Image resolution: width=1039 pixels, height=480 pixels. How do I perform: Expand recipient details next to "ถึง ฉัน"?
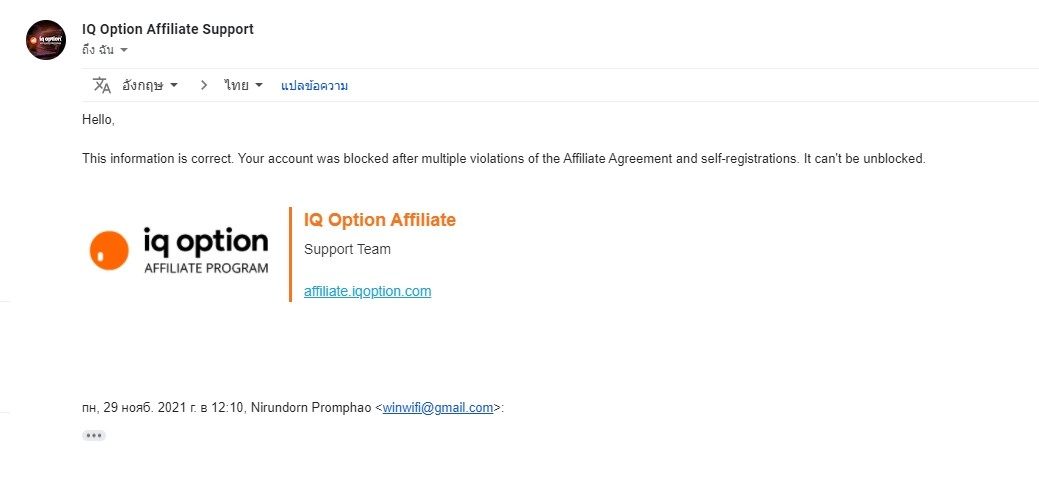[124, 50]
